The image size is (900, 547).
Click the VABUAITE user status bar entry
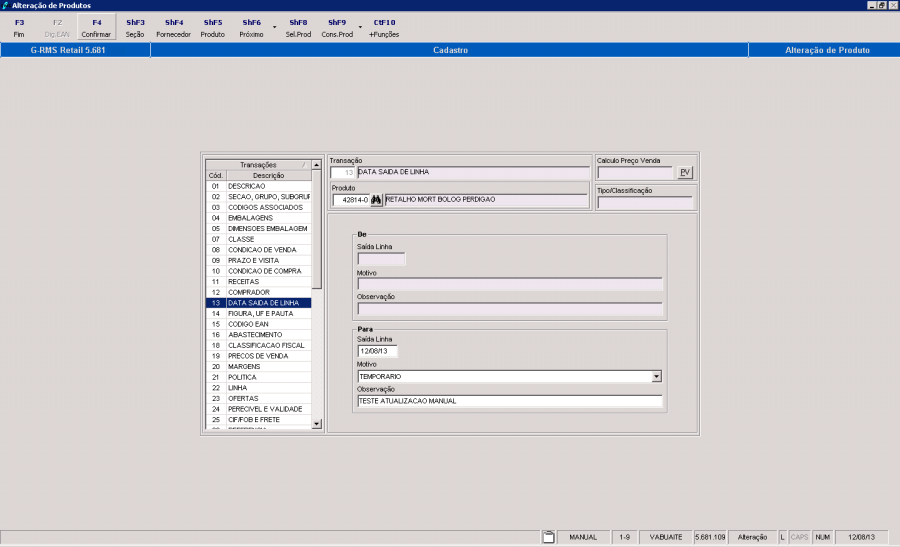tap(666, 537)
